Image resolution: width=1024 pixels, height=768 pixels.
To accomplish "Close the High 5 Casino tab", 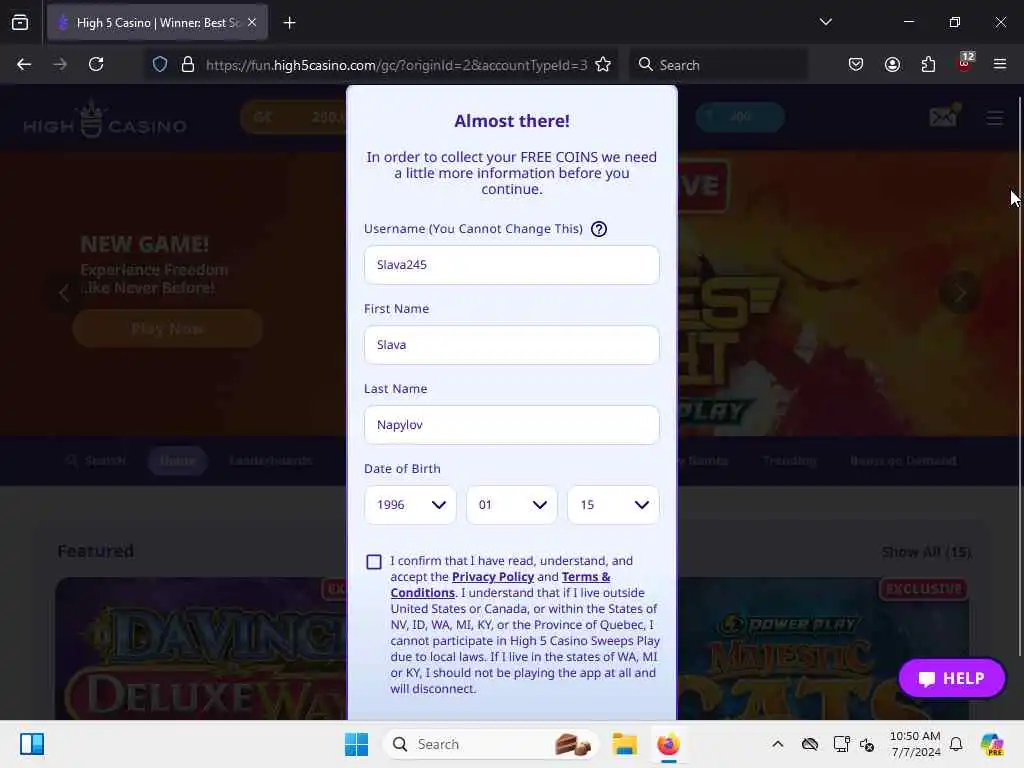I will pyautogui.click(x=252, y=22).
